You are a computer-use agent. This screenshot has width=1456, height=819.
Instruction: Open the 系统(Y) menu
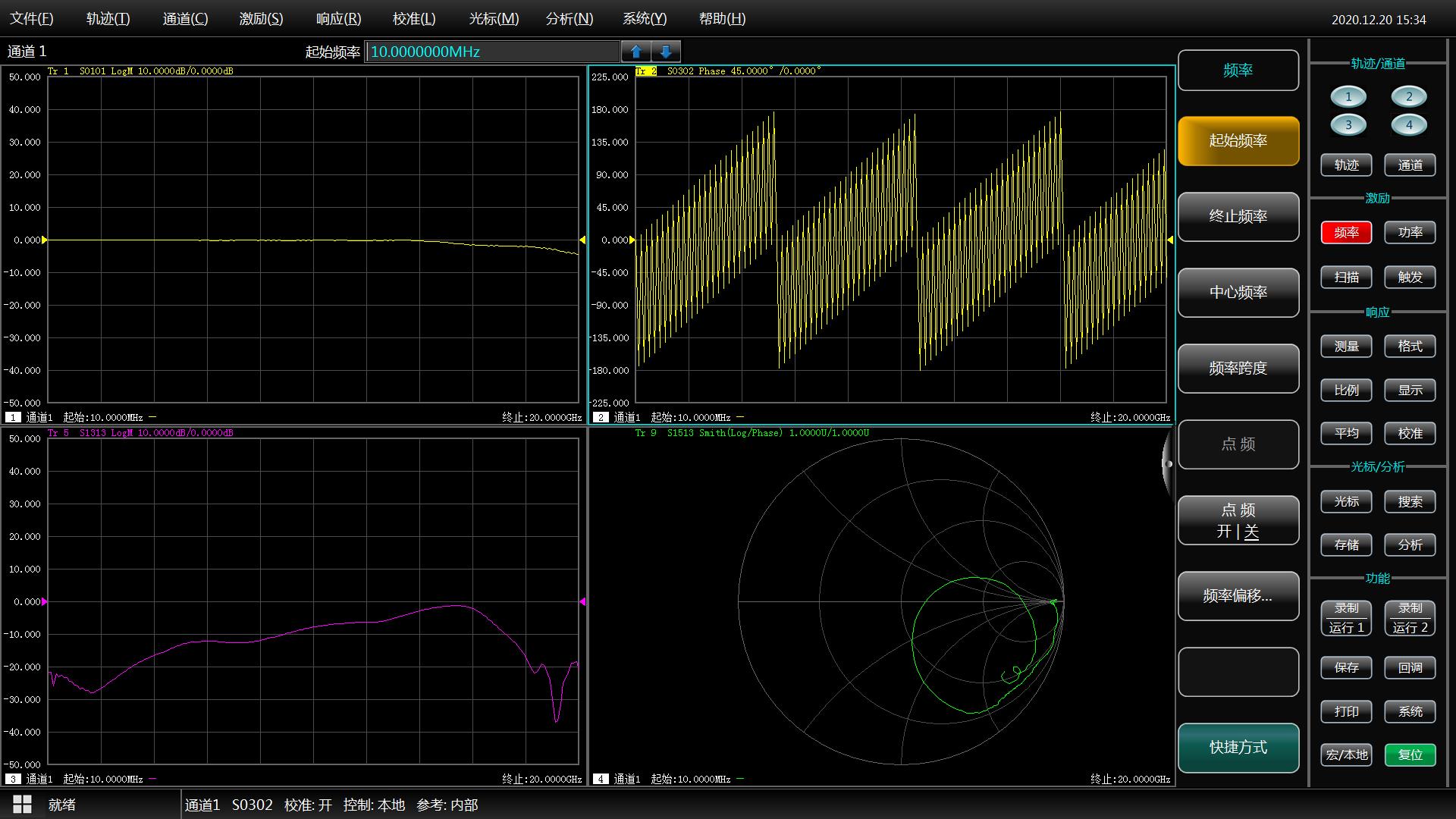click(645, 19)
